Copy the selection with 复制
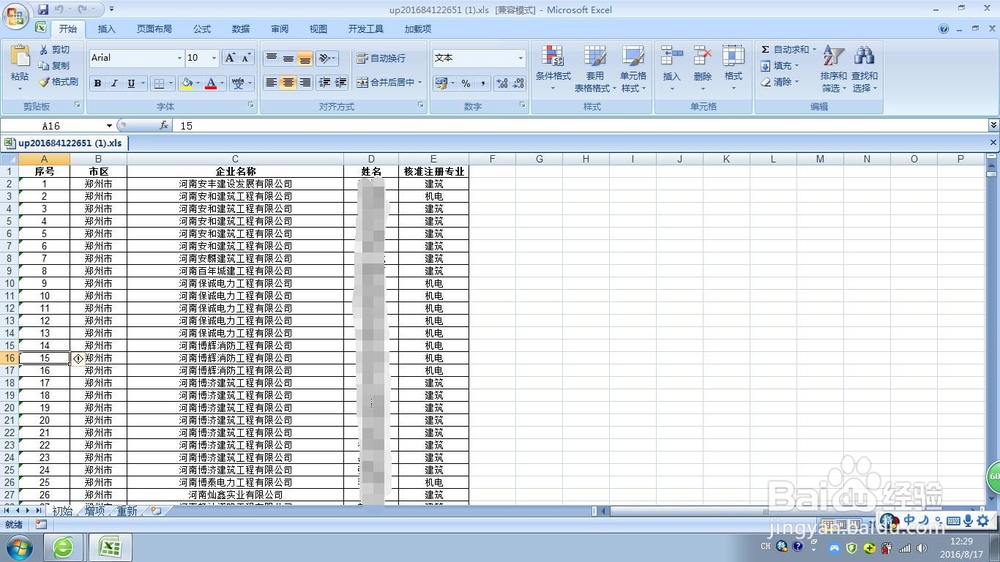The height and width of the screenshot is (562, 1000). tap(54, 66)
